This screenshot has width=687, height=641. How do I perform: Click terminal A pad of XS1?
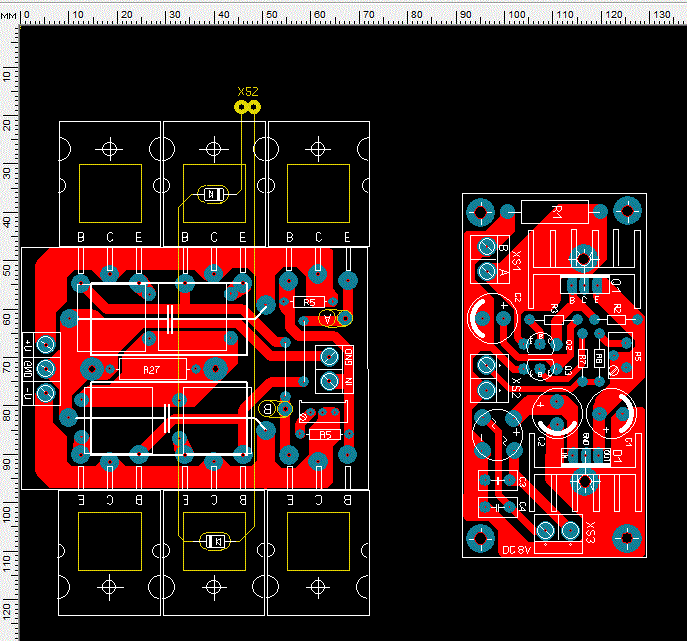[x=486, y=271]
